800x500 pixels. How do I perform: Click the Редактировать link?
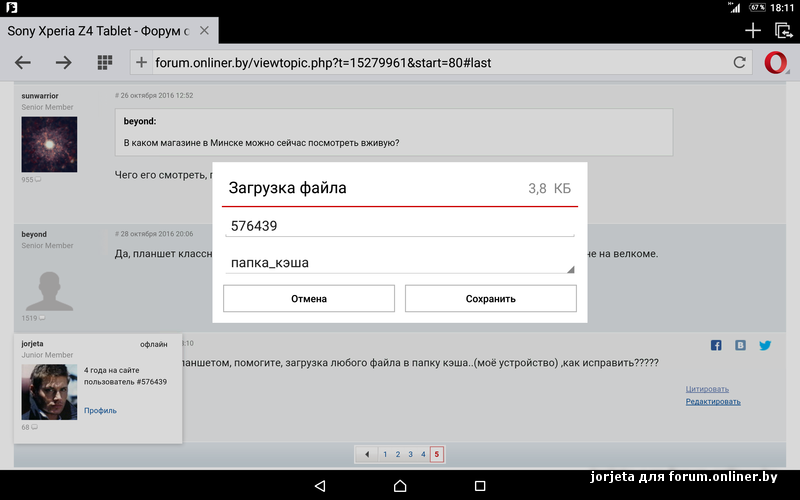click(713, 402)
